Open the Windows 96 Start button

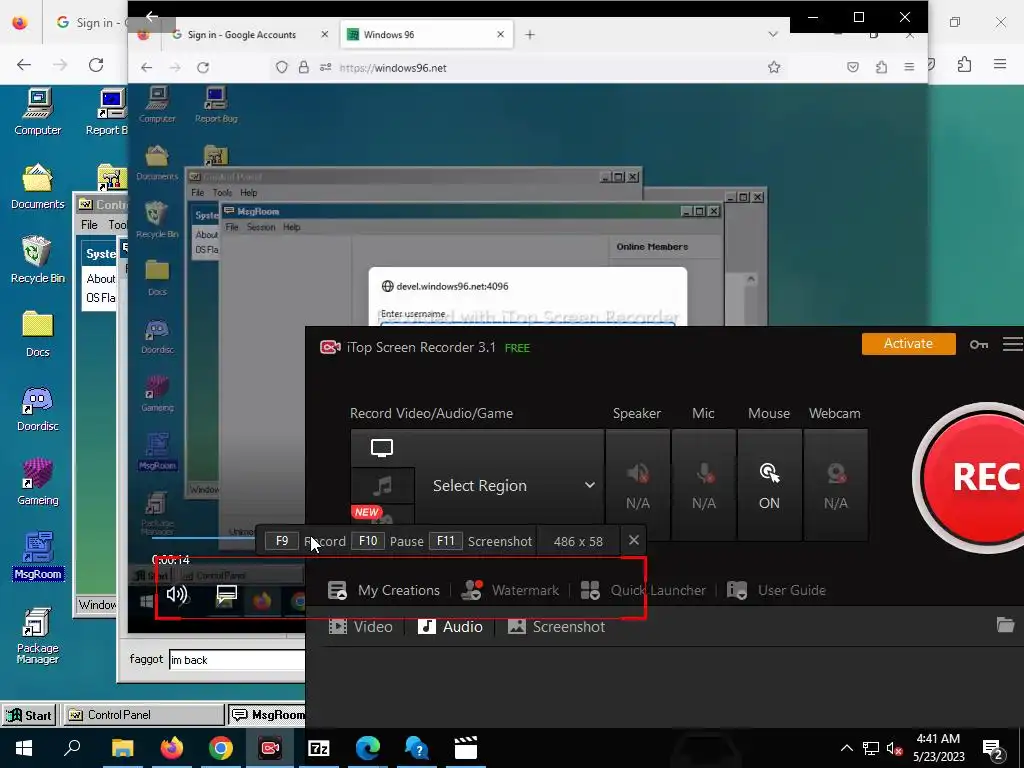click(x=29, y=715)
